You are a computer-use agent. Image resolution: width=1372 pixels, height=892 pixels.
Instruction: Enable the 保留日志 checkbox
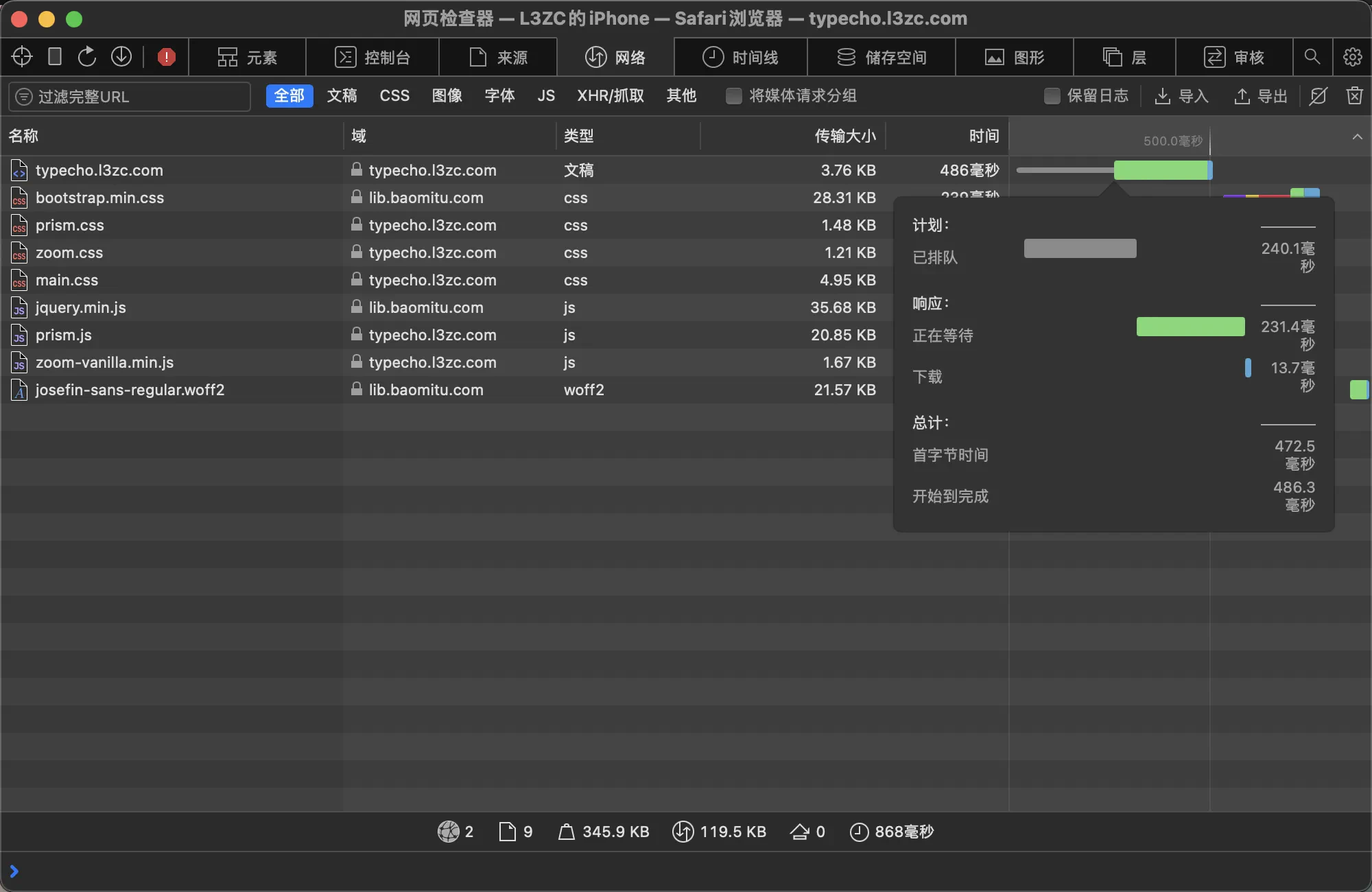[1052, 96]
